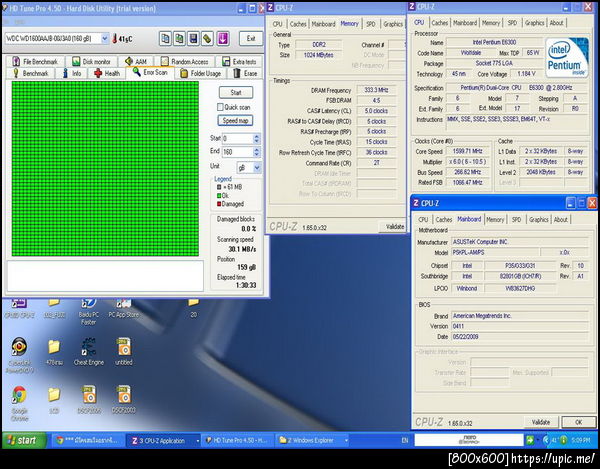Click the green error scan block map

point(105,169)
